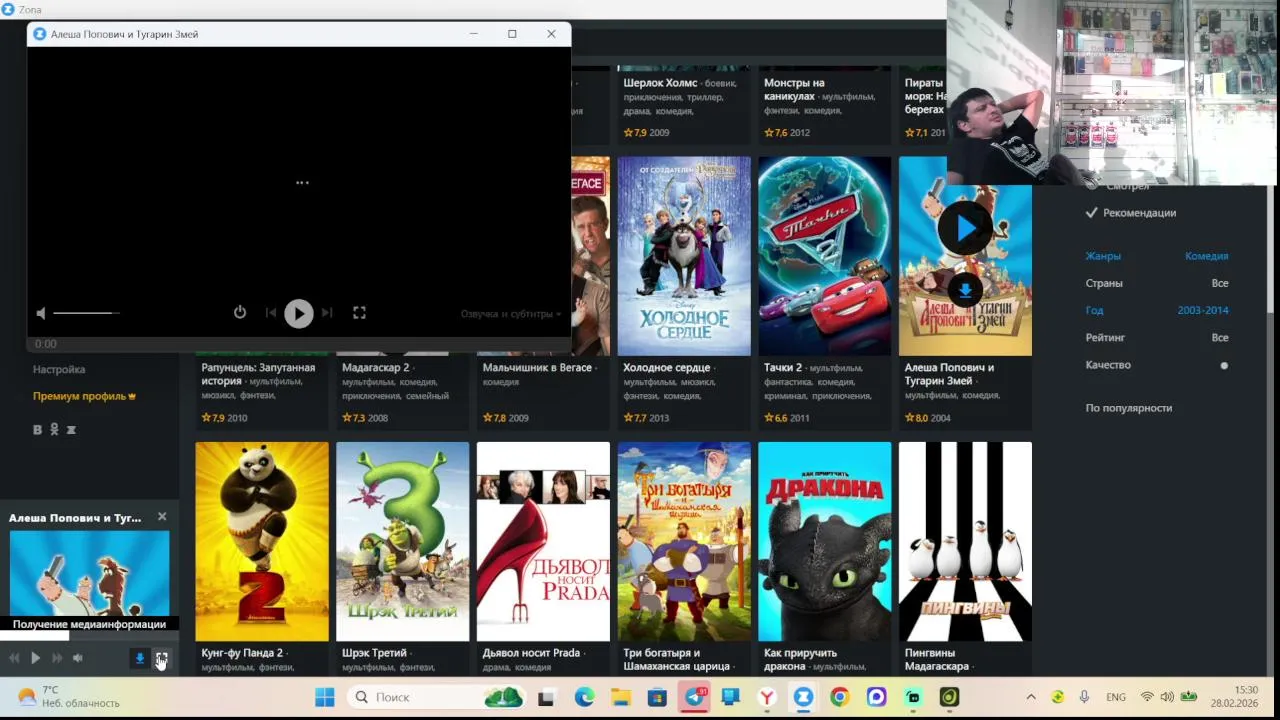Click the microphone icon in system tray
This screenshot has width=1280, height=720.
tap(1085, 697)
